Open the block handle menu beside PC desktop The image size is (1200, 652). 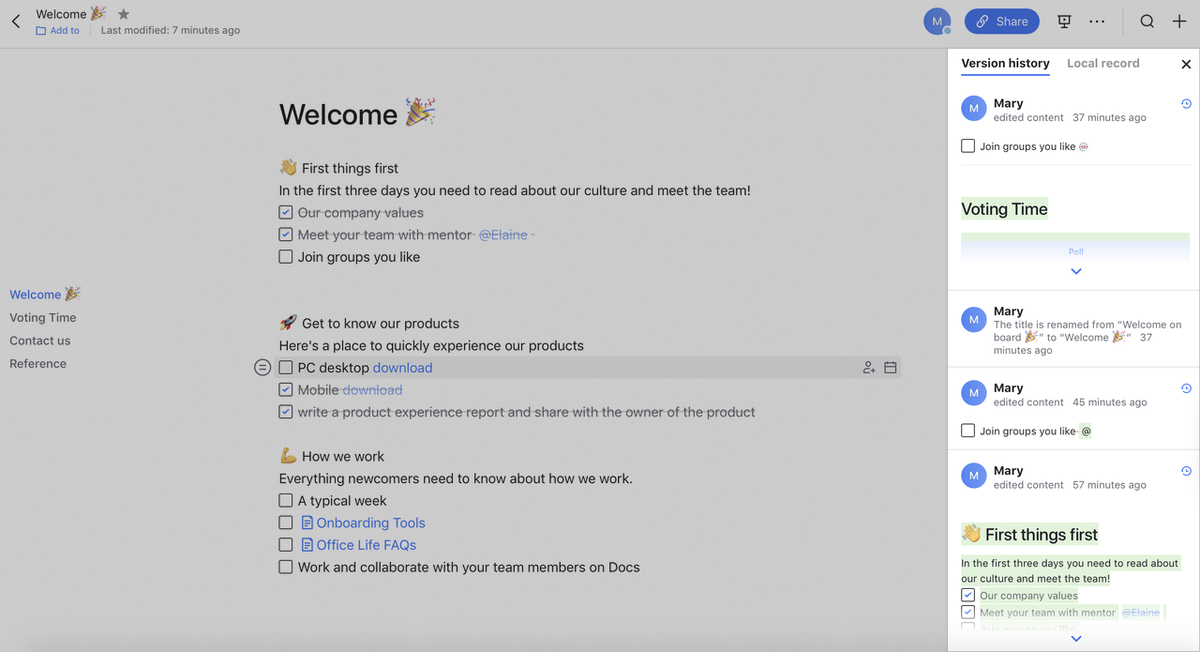point(262,368)
